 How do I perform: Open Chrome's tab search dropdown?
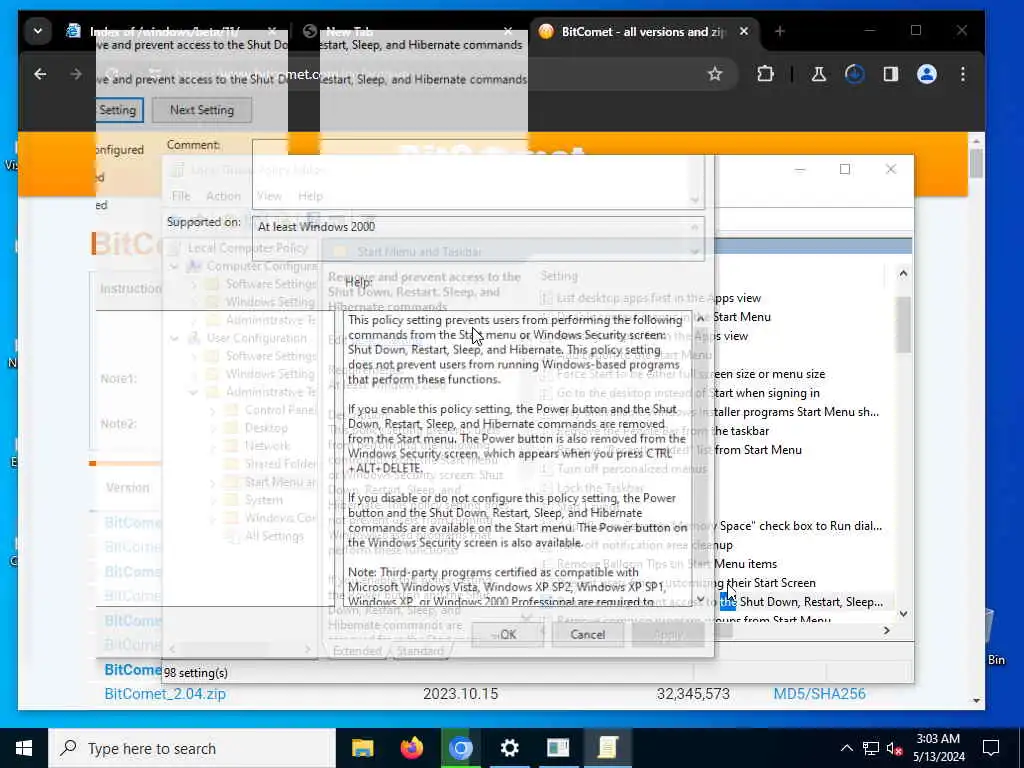[x=38, y=31]
